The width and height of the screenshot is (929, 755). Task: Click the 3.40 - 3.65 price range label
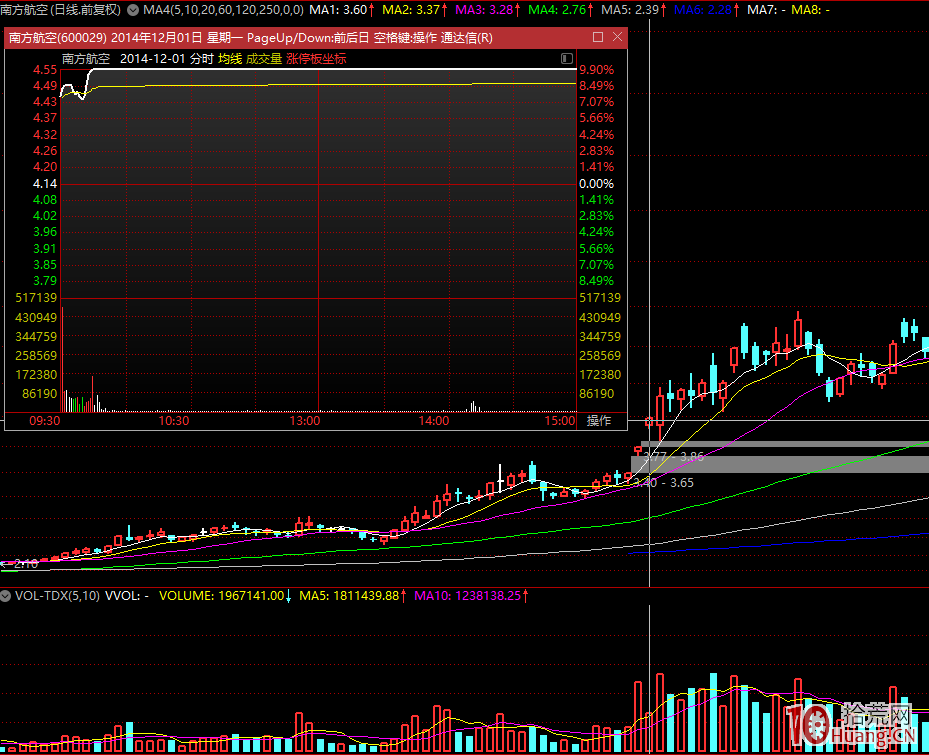click(664, 482)
